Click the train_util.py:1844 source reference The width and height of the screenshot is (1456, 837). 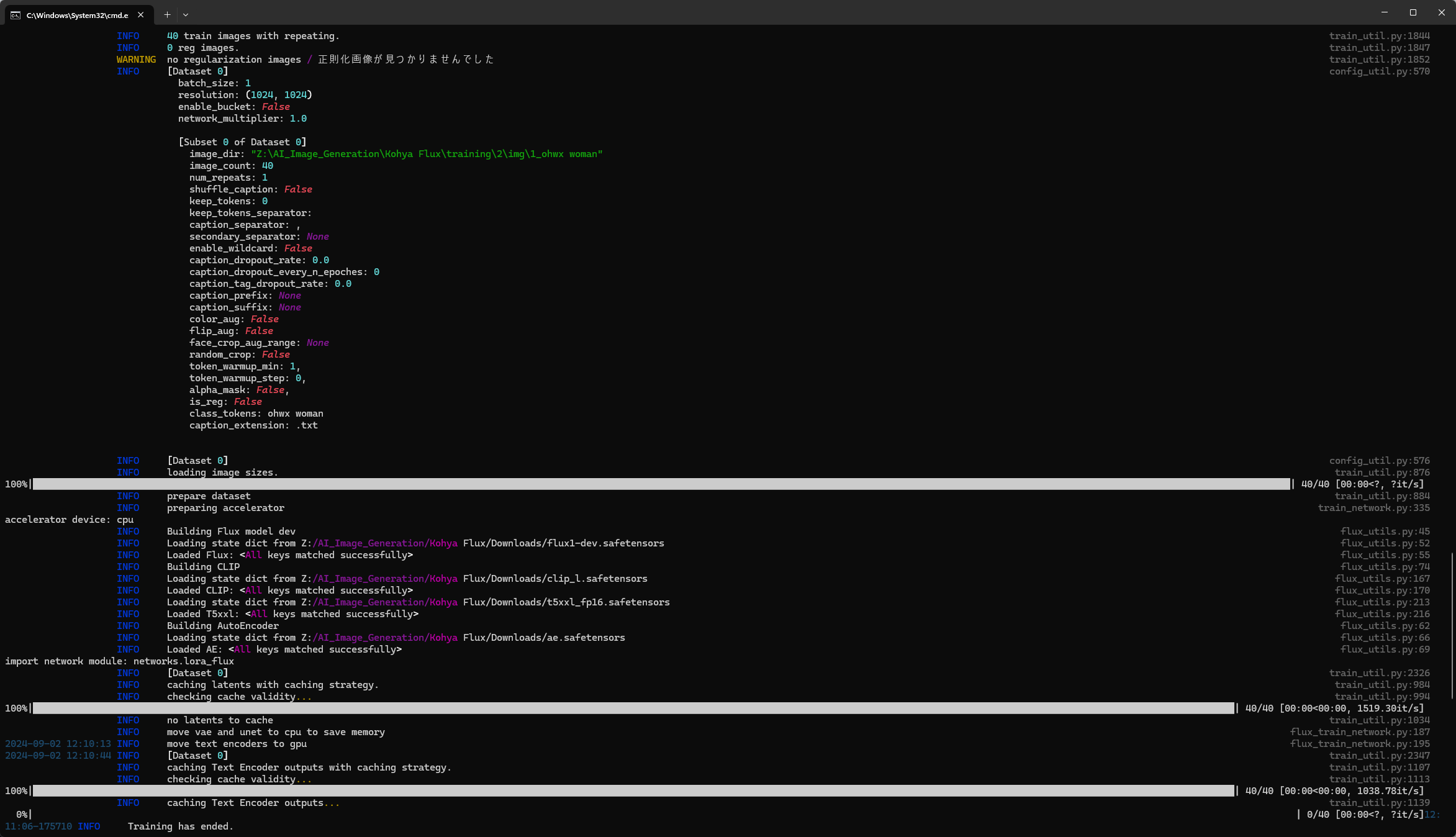(1378, 35)
